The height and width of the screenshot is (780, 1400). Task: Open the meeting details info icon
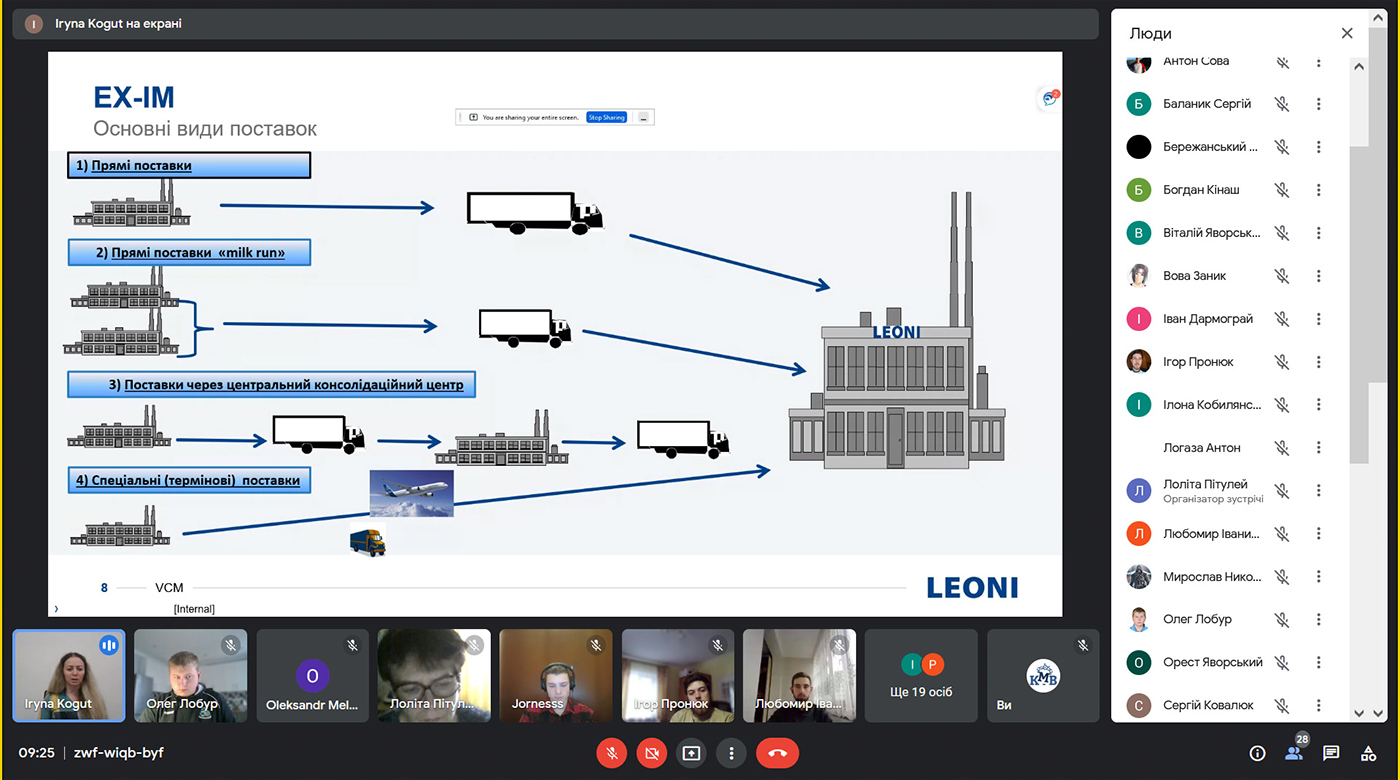(x=1257, y=753)
